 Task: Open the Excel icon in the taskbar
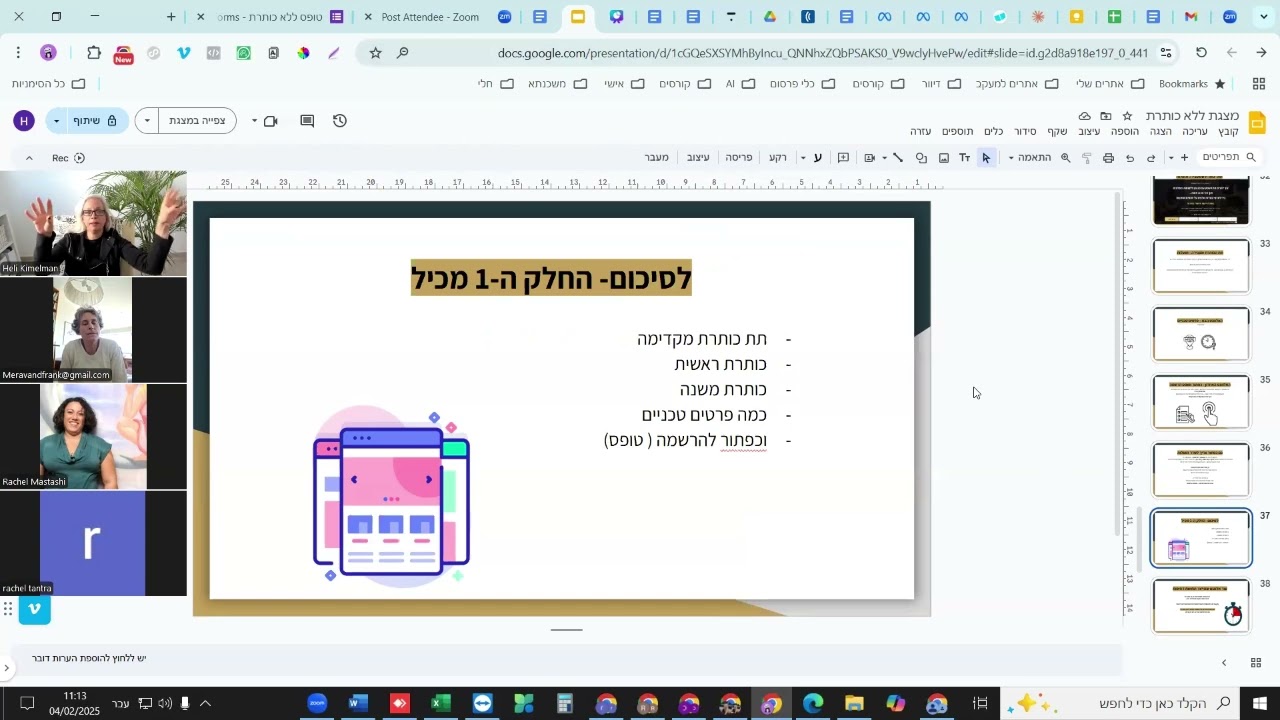click(x=441, y=704)
